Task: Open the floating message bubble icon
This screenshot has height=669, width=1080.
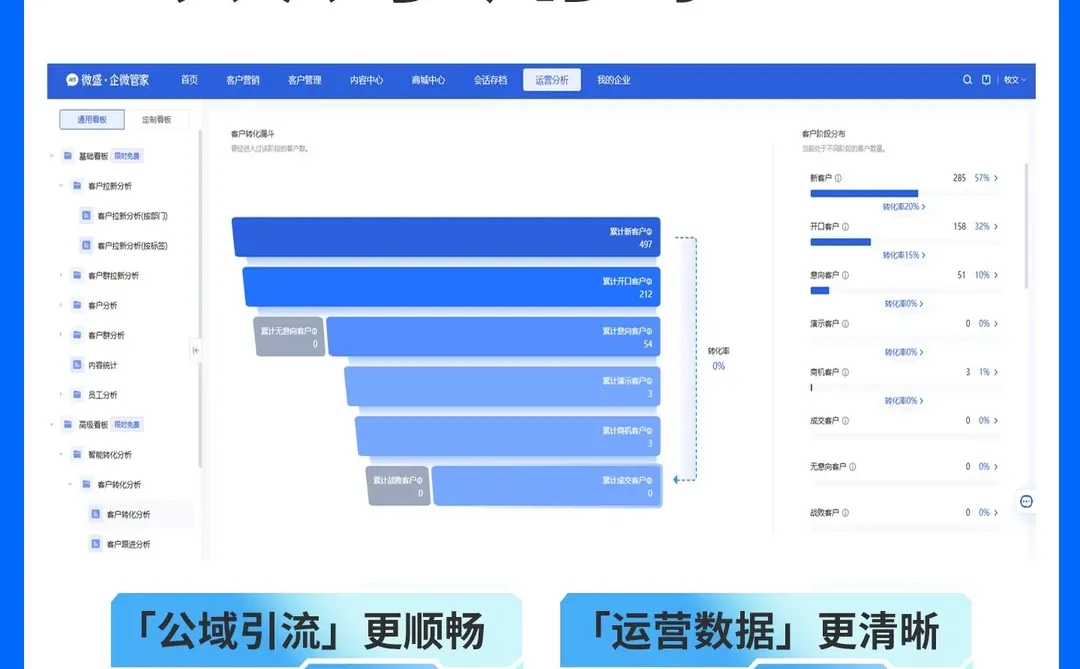Action: tap(1026, 501)
